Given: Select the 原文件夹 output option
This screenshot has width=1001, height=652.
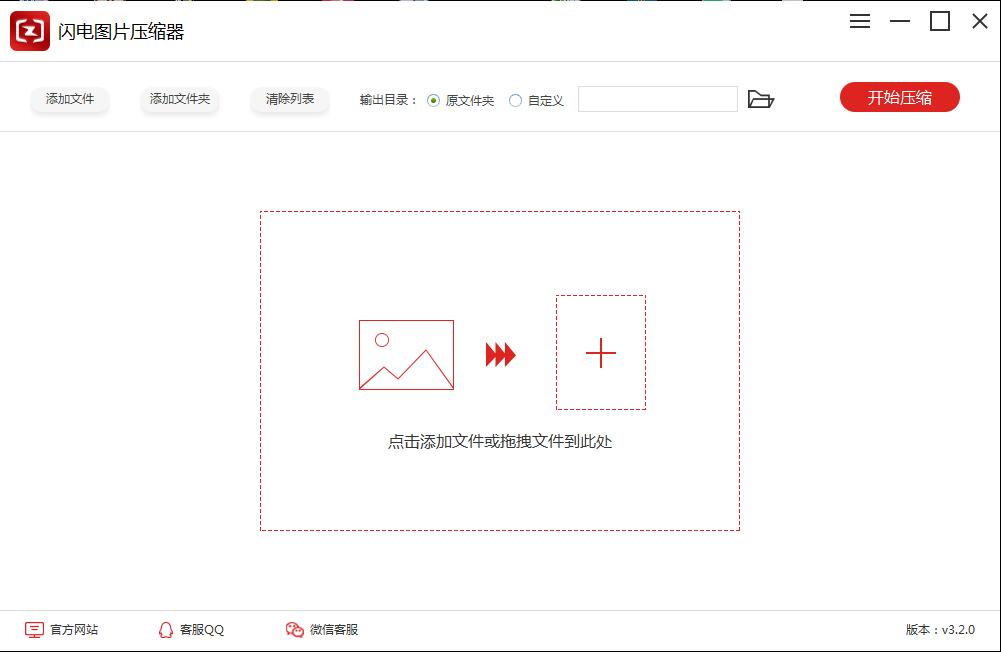Looking at the screenshot, I should (431, 100).
